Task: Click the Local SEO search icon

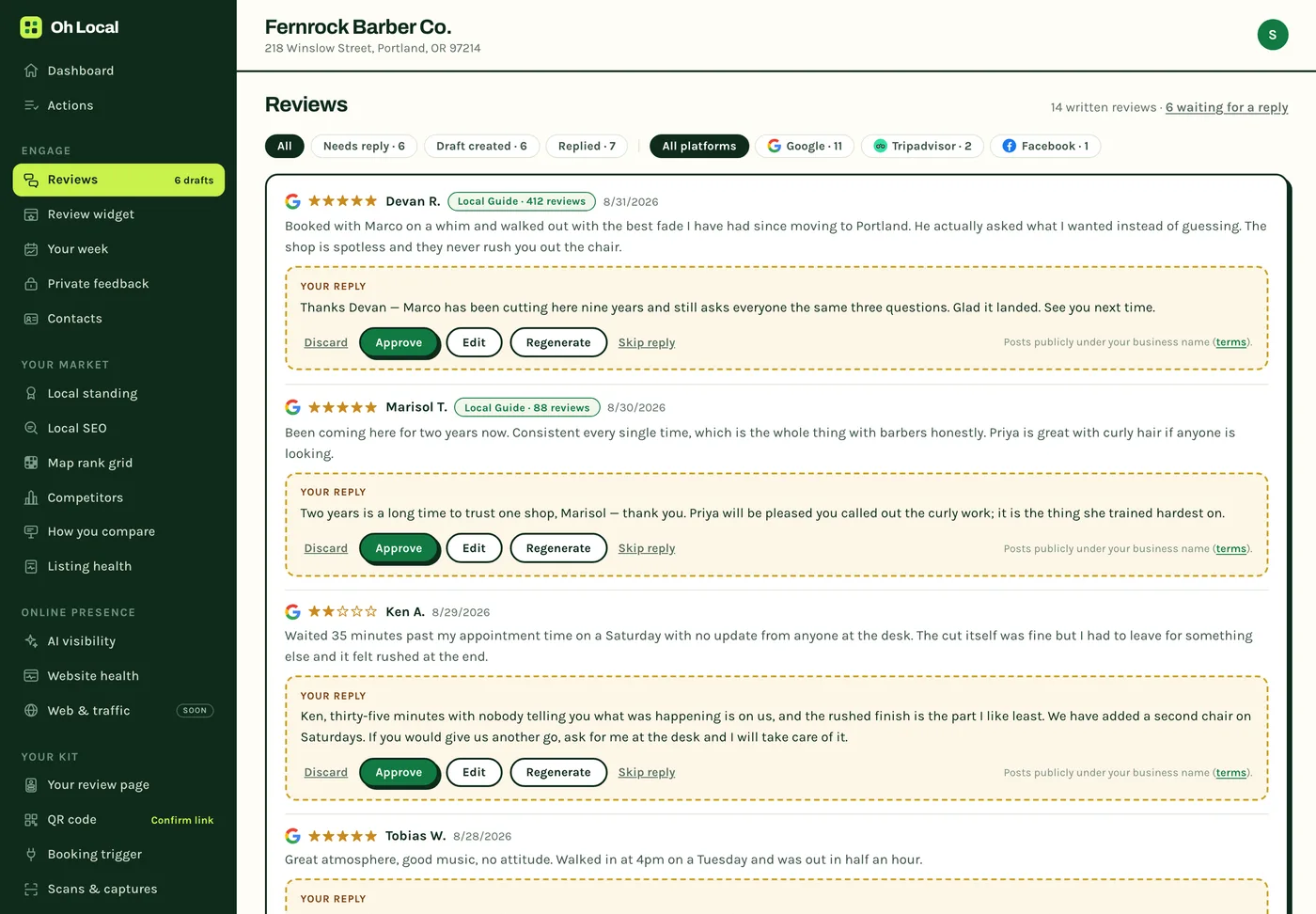Action: pos(31,428)
